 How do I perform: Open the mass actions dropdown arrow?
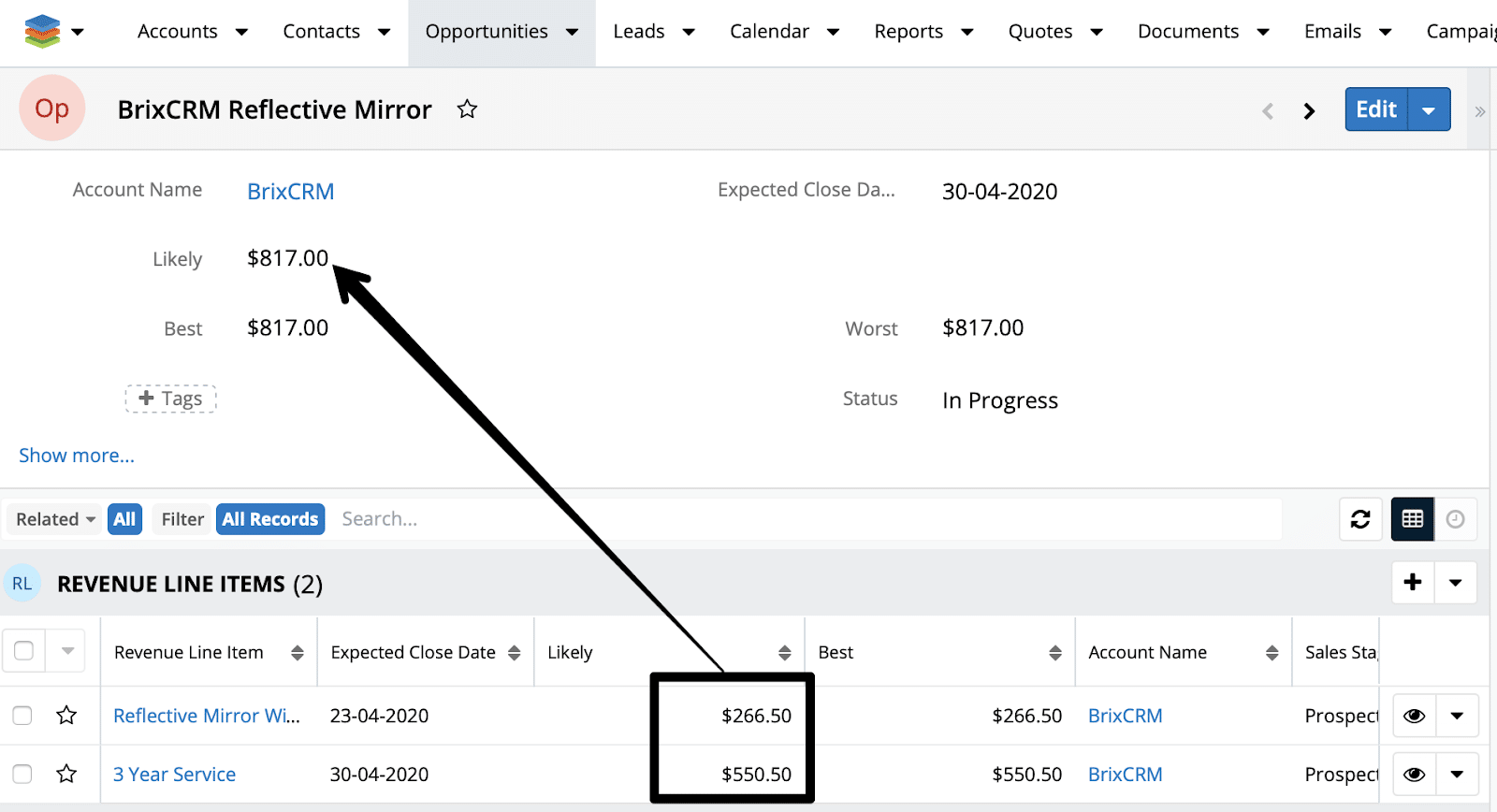click(67, 650)
